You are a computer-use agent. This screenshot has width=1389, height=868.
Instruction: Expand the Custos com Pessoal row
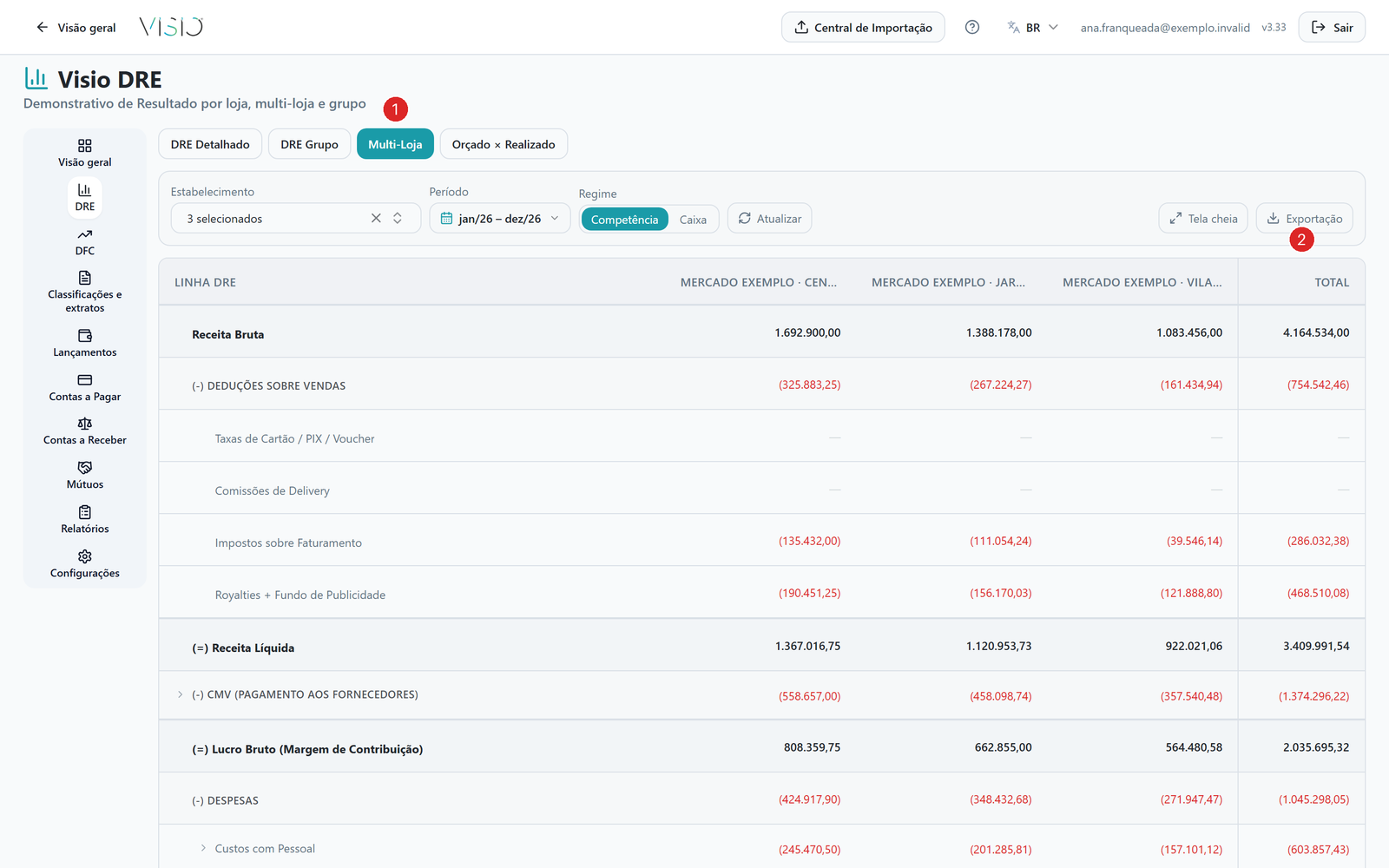tap(203, 848)
